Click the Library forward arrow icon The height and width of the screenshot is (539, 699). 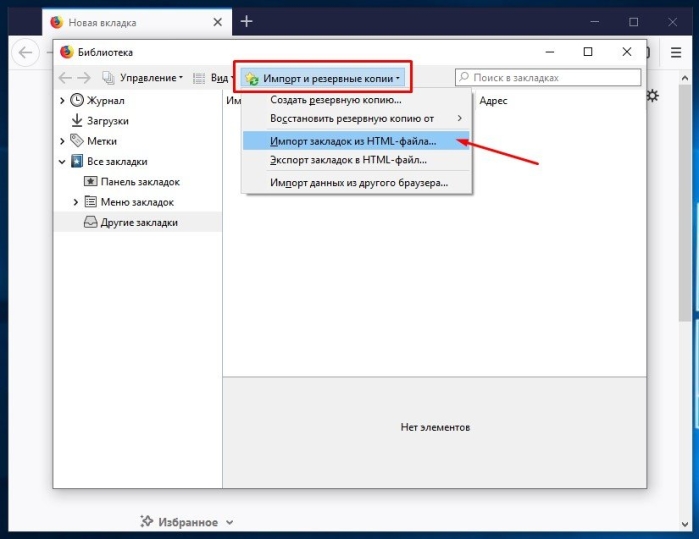(x=84, y=78)
